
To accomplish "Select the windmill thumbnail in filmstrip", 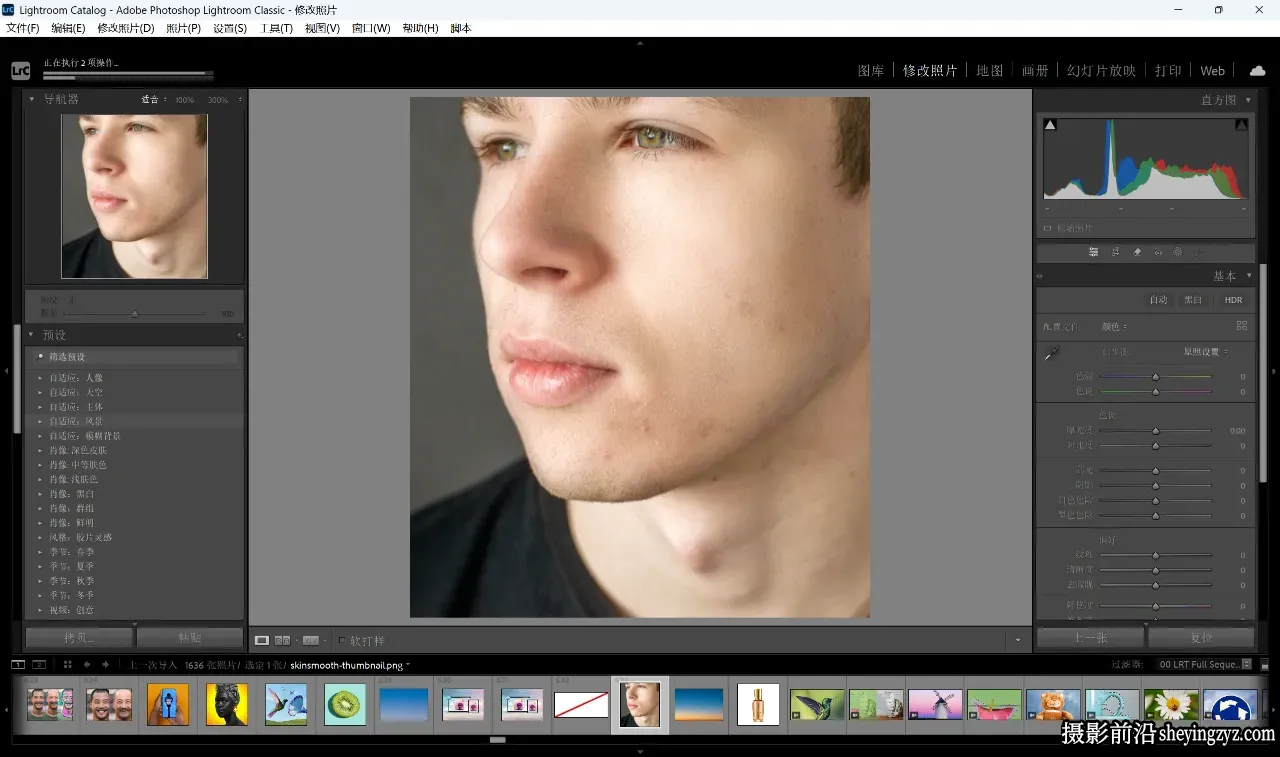I will coord(935,705).
